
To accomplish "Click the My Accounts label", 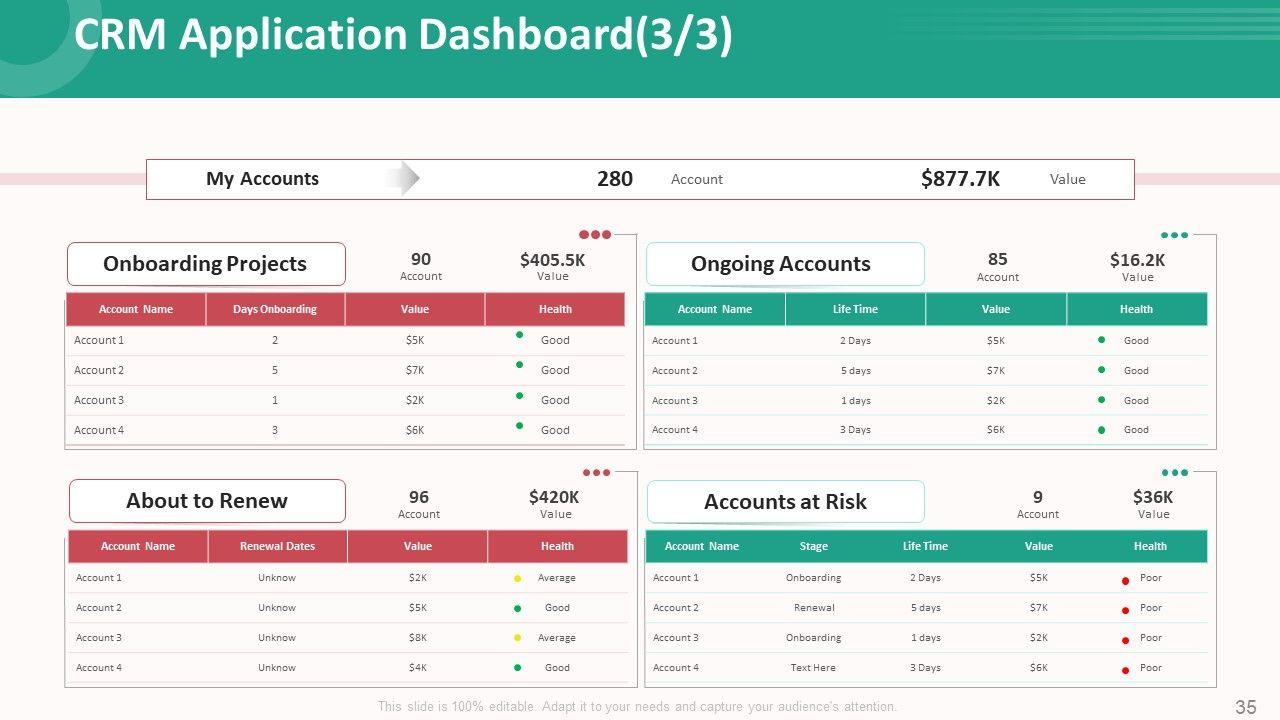I will coord(262,179).
